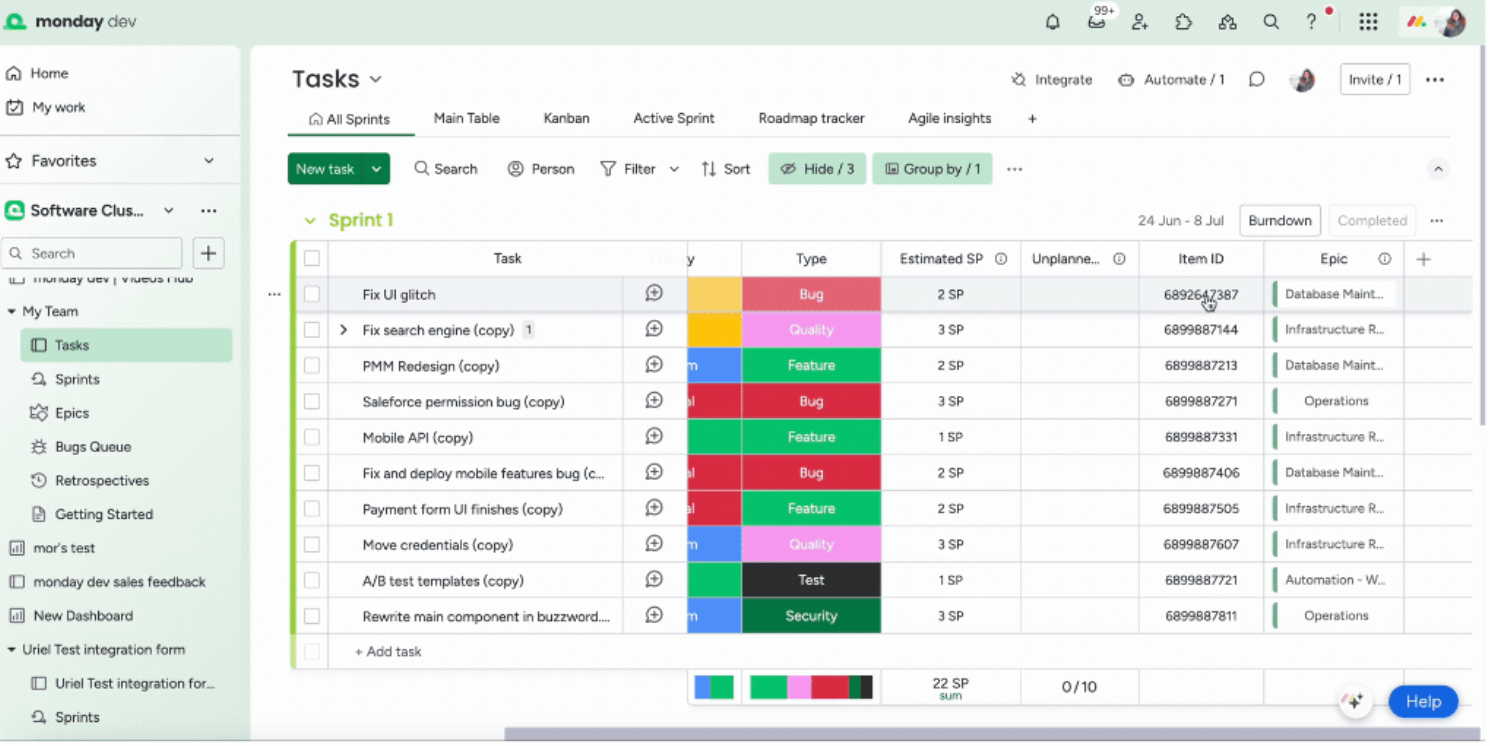Viewport: 1490px width, 746px height.
Task: Open the New task dropdown arrow
Action: click(x=377, y=169)
